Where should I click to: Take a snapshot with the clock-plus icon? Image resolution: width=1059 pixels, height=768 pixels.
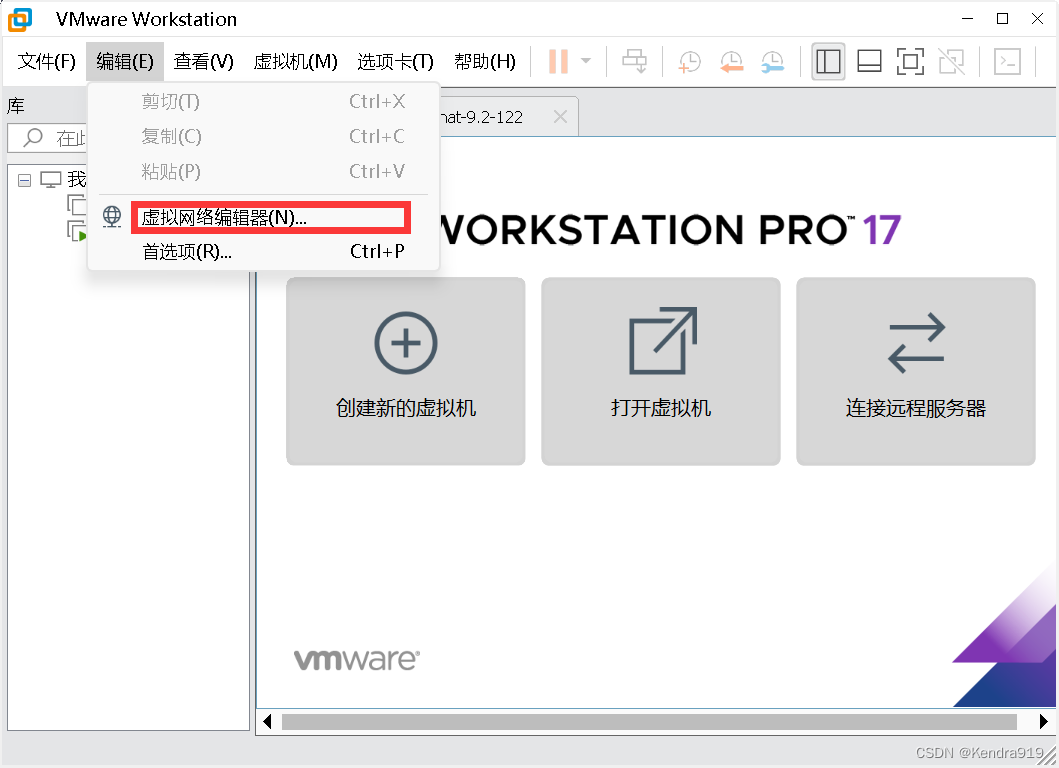[x=689, y=61]
